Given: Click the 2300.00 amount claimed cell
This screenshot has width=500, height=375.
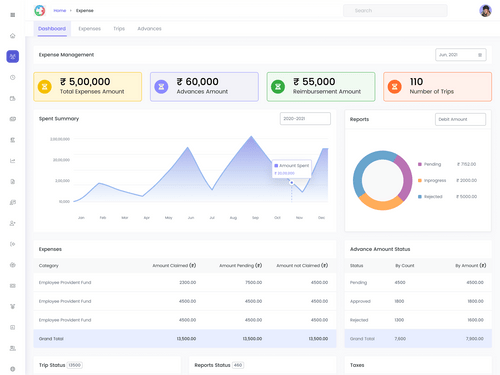Looking at the screenshot, I should pyautogui.click(x=188, y=283).
